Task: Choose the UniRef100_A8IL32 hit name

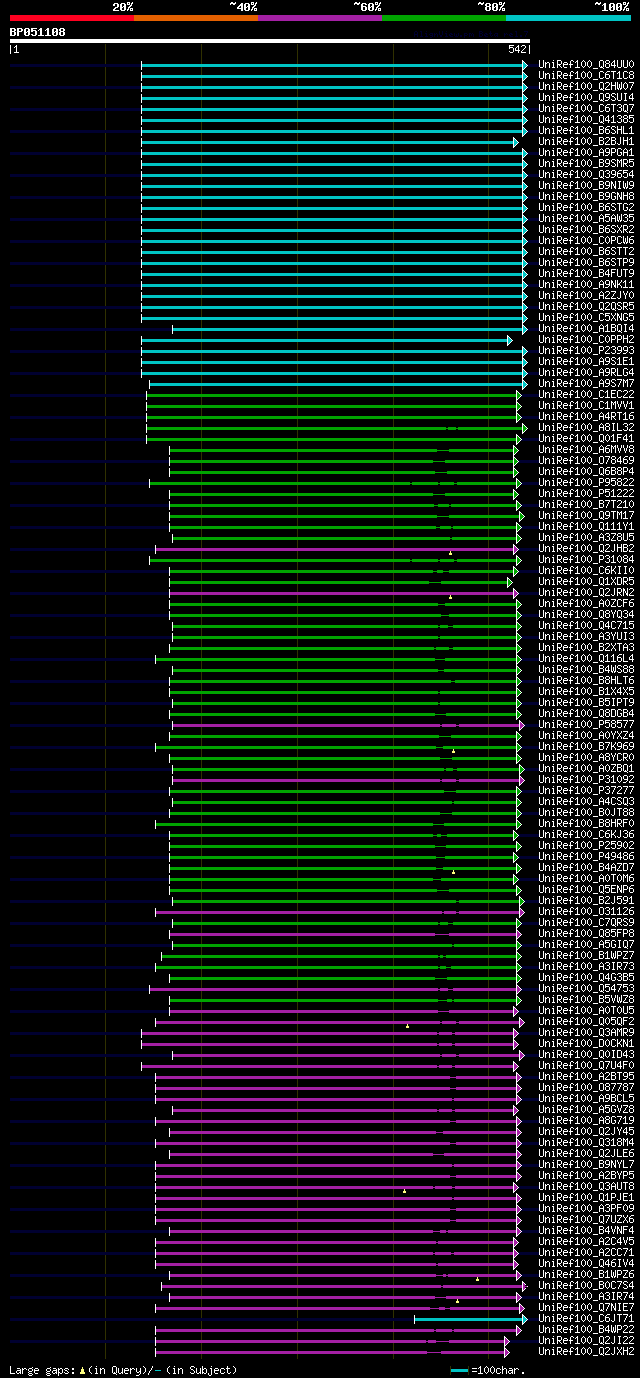Action: click(x=586, y=427)
